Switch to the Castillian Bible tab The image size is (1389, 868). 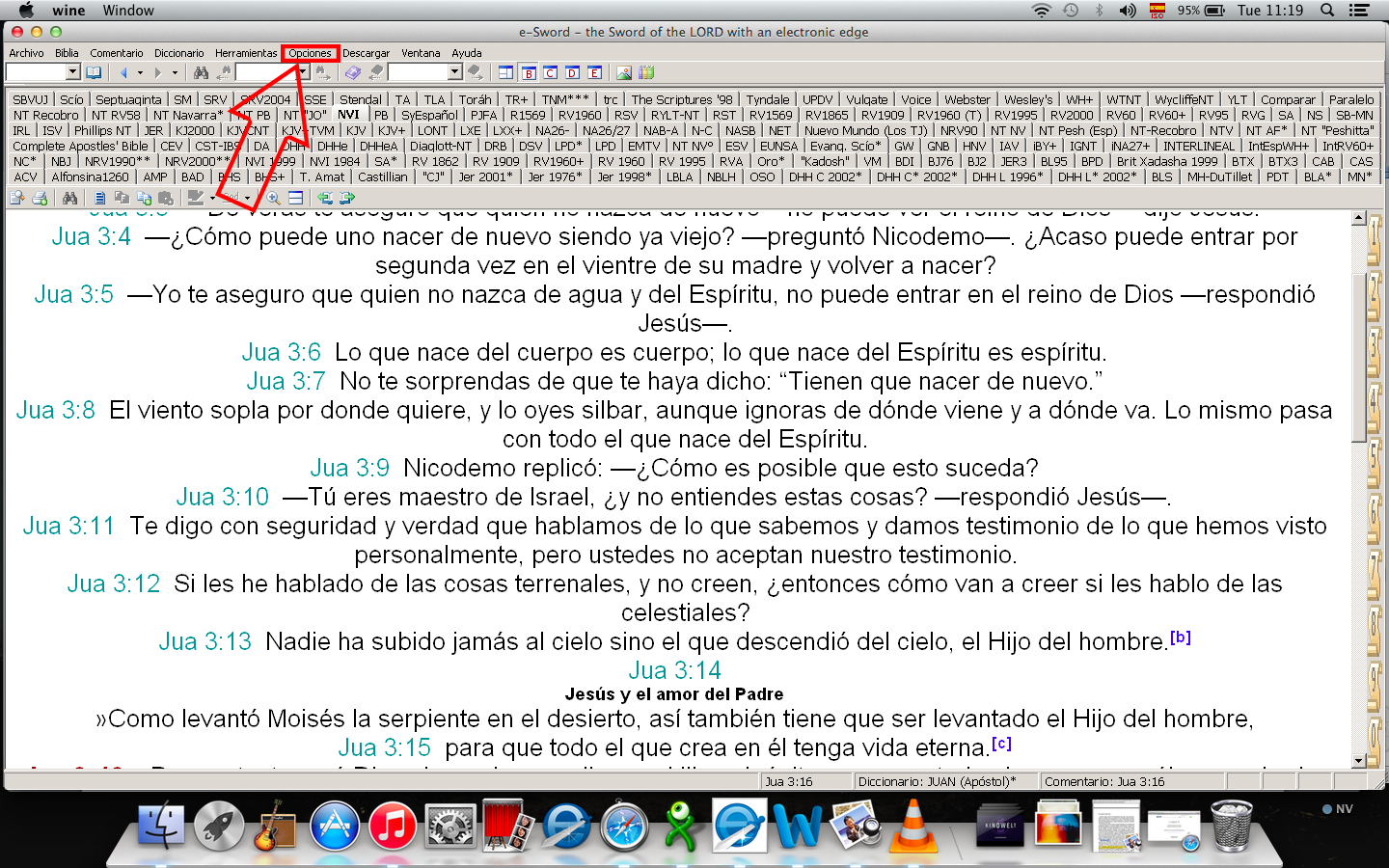(383, 176)
